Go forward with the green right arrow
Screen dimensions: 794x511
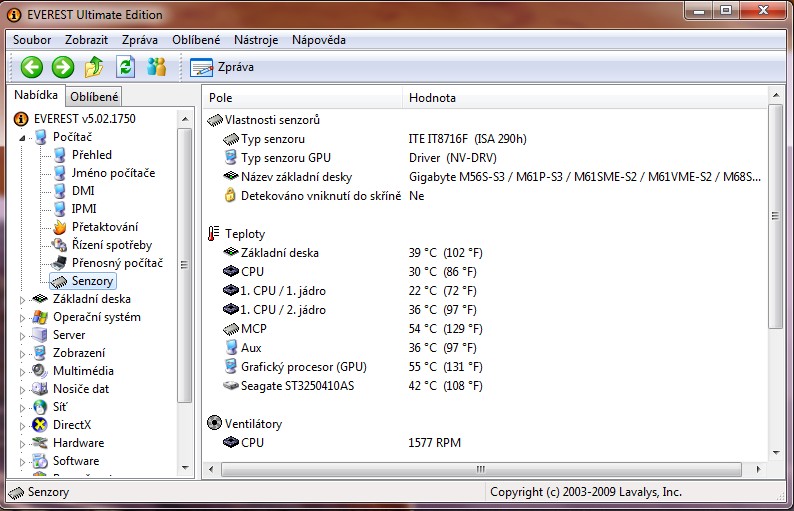63,67
